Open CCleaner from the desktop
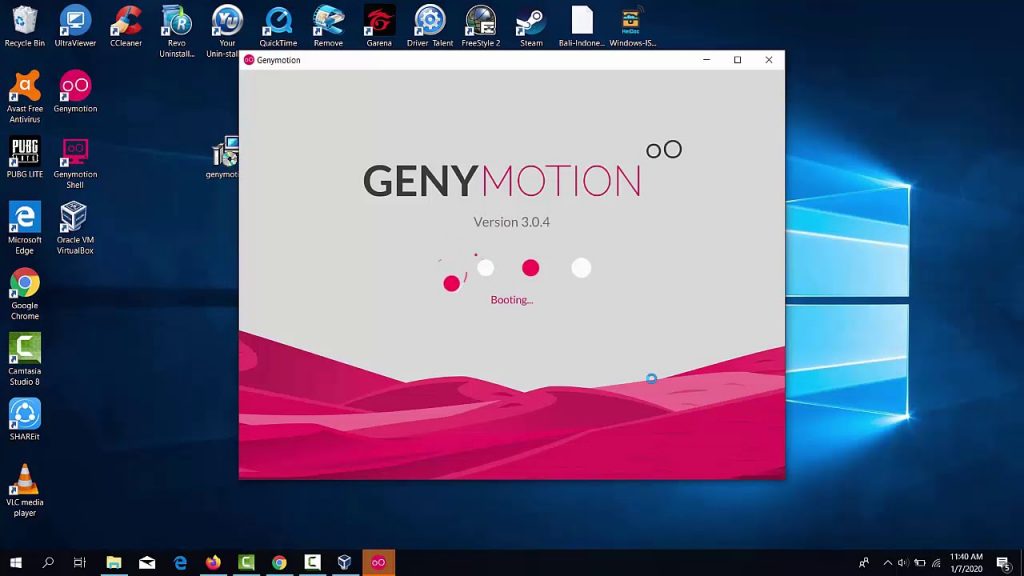The height and width of the screenshot is (576, 1024). 126,23
